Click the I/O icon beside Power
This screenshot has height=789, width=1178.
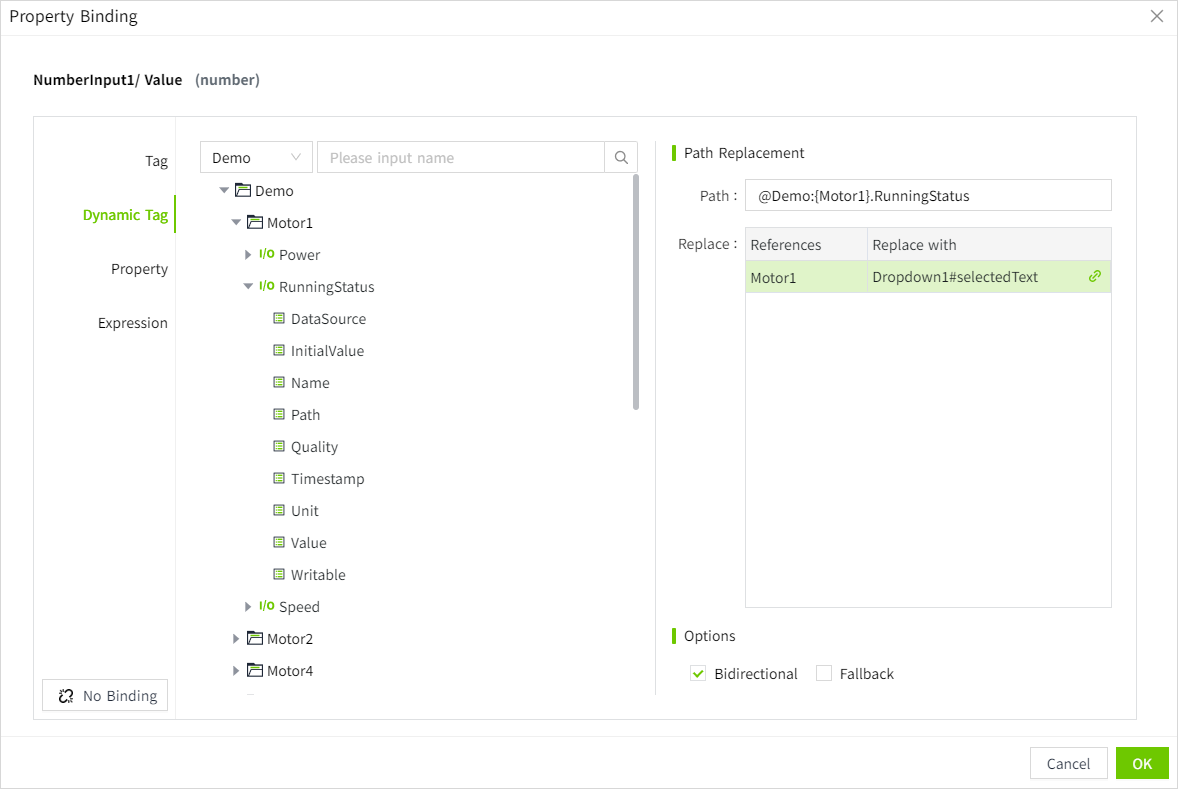tap(266, 255)
